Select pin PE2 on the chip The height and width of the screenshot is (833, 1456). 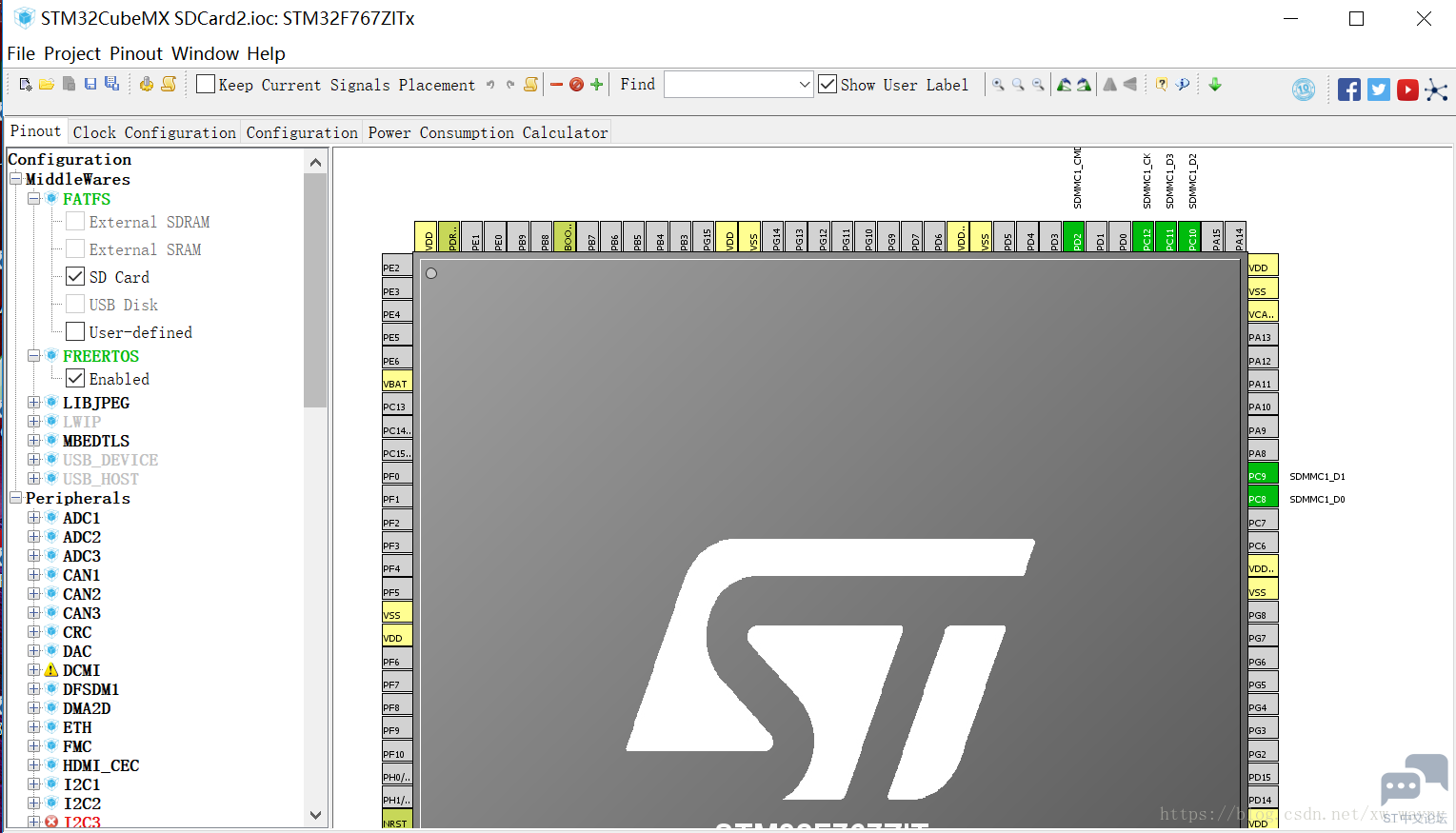click(397, 267)
